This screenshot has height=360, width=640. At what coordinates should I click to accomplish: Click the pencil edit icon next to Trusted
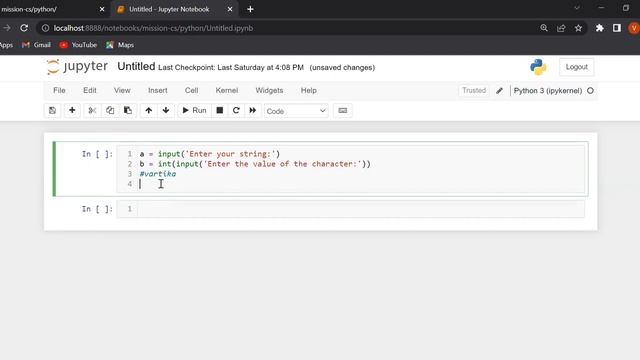tap(499, 91)
